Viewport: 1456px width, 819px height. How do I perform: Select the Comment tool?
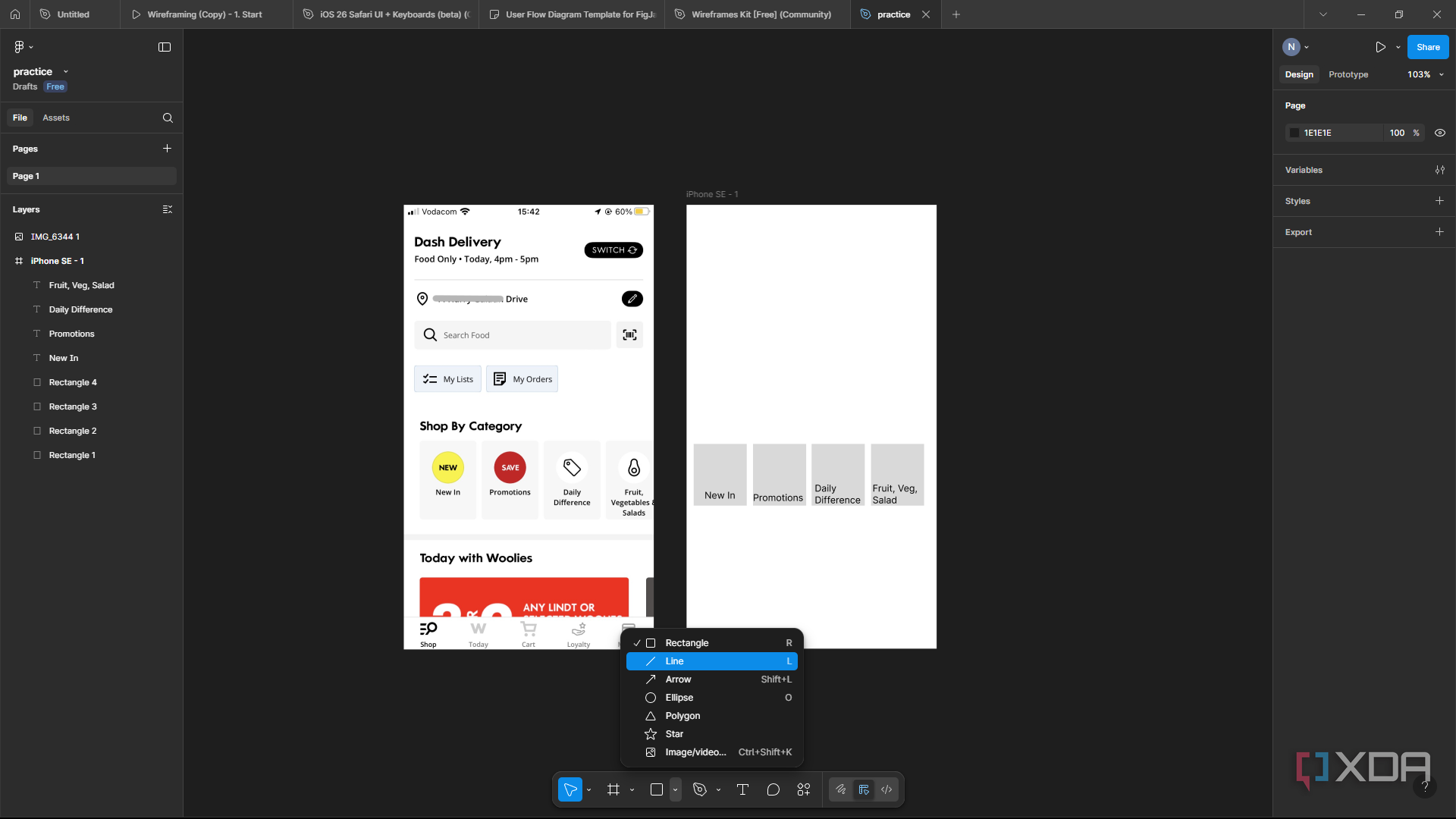pyautogui.click(x=773, y=789)
